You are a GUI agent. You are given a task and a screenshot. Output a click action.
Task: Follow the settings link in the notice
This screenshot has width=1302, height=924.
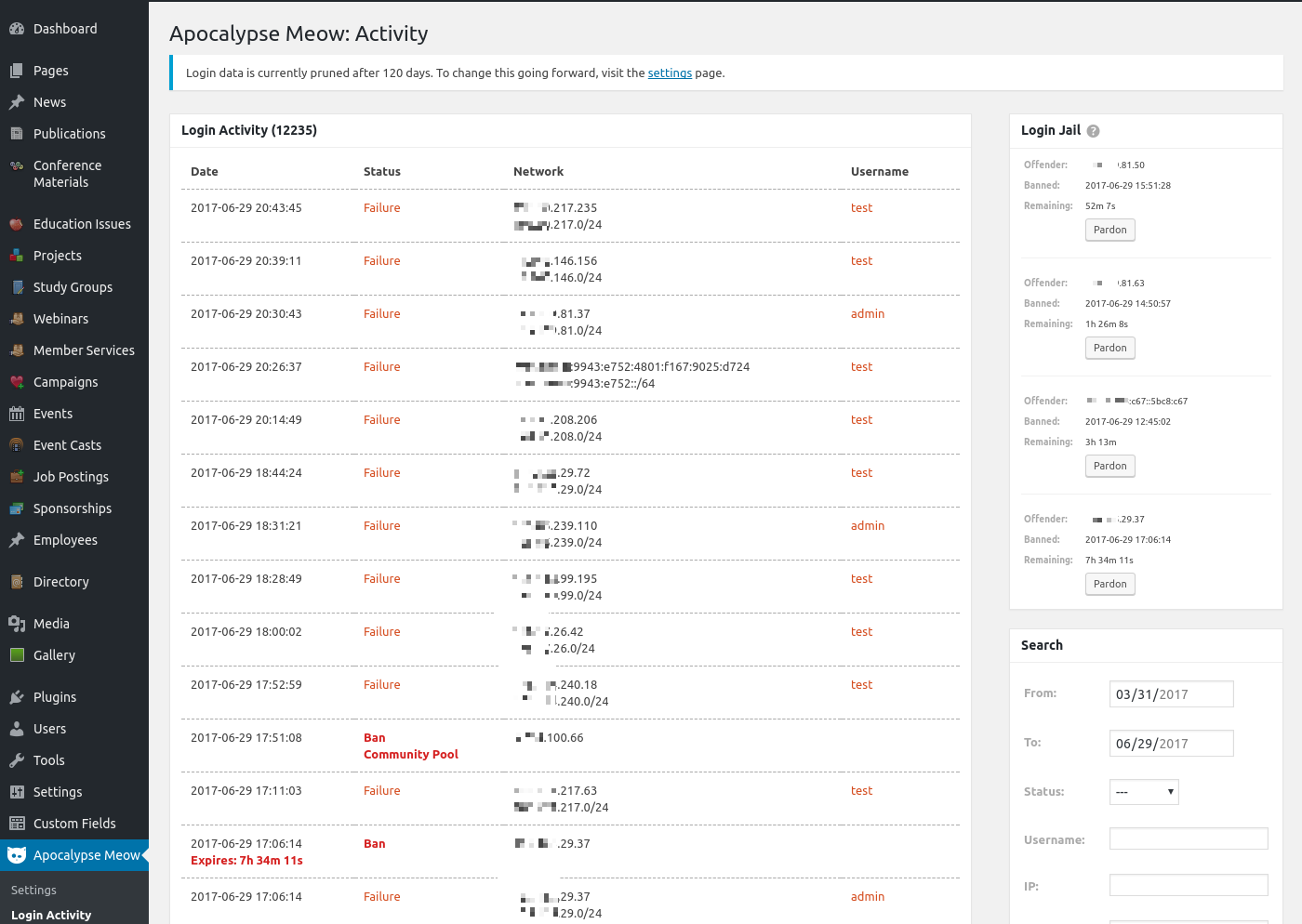point(670,73)
